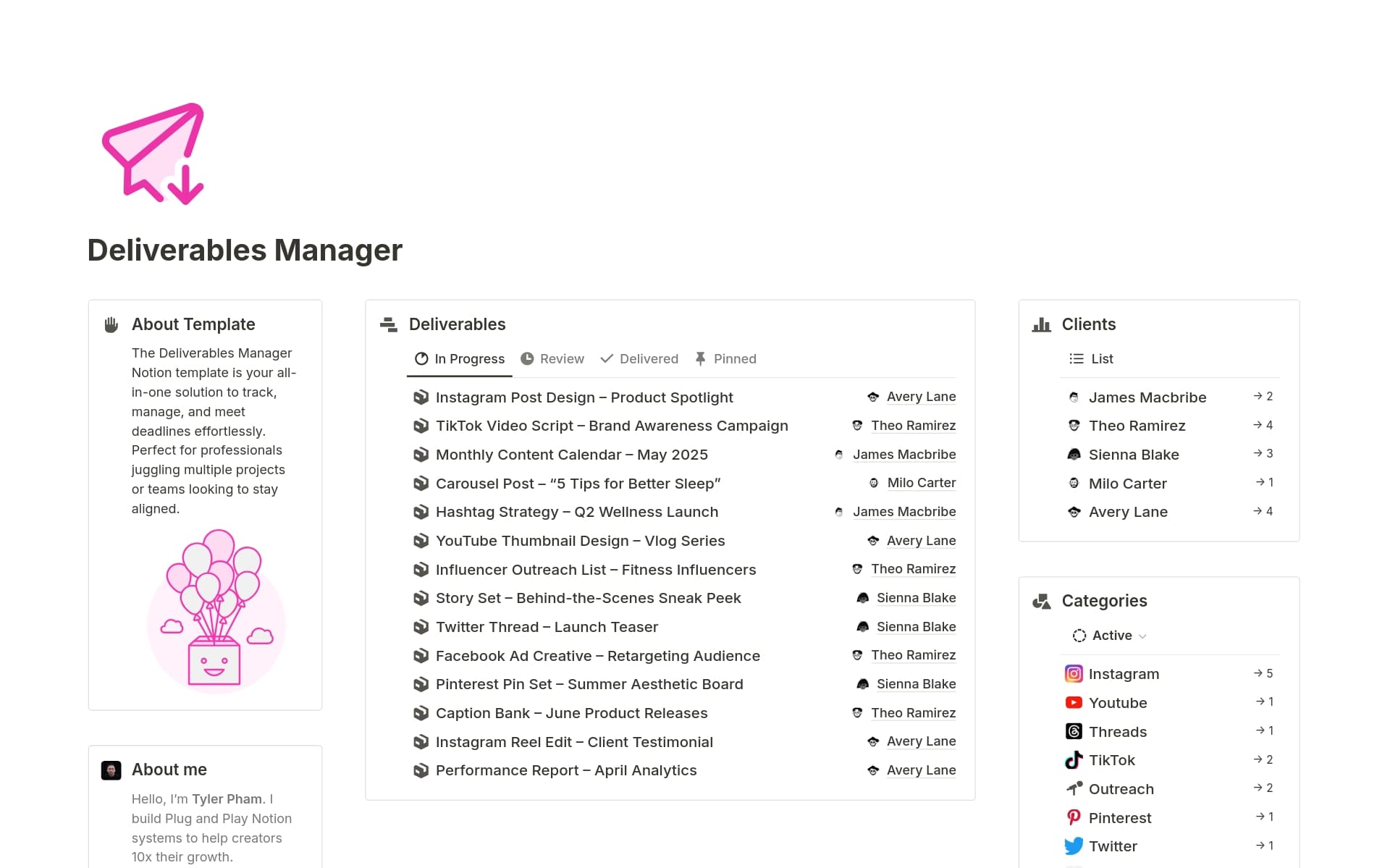Click the List view icon under Clients
This screenshot has width=1390, height=868.
coord(1076,358)
